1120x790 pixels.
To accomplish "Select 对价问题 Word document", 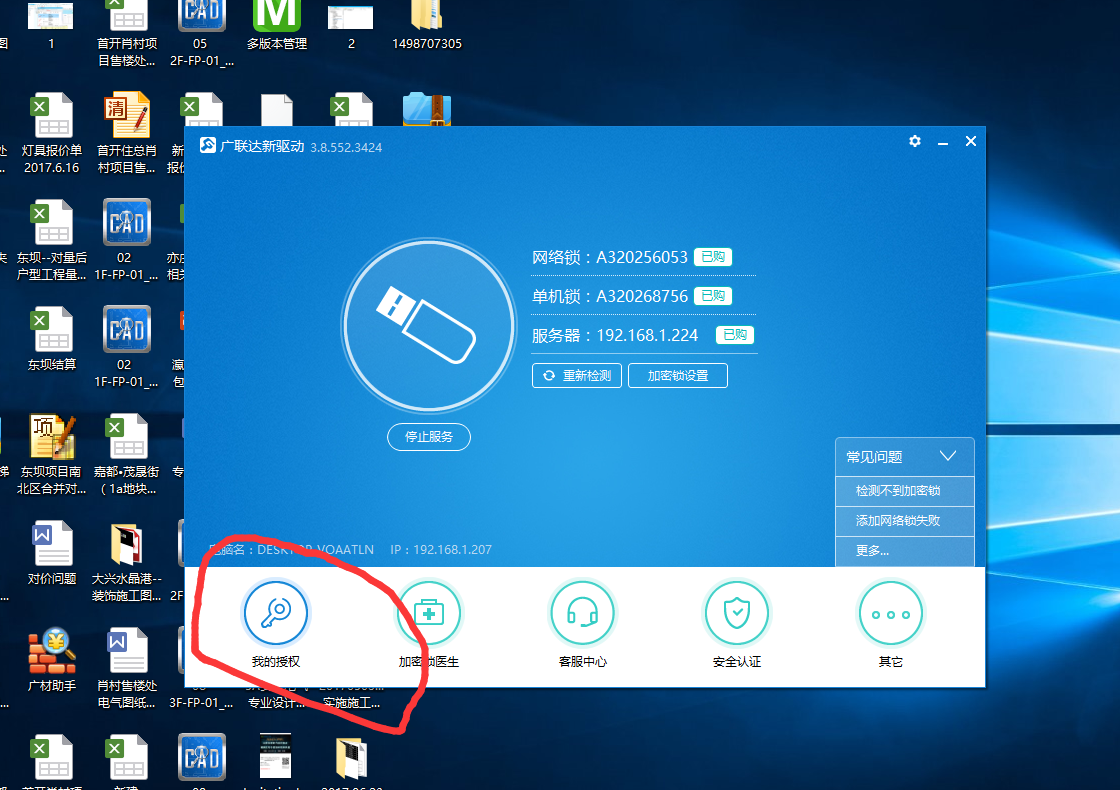I will click(51, 554).
